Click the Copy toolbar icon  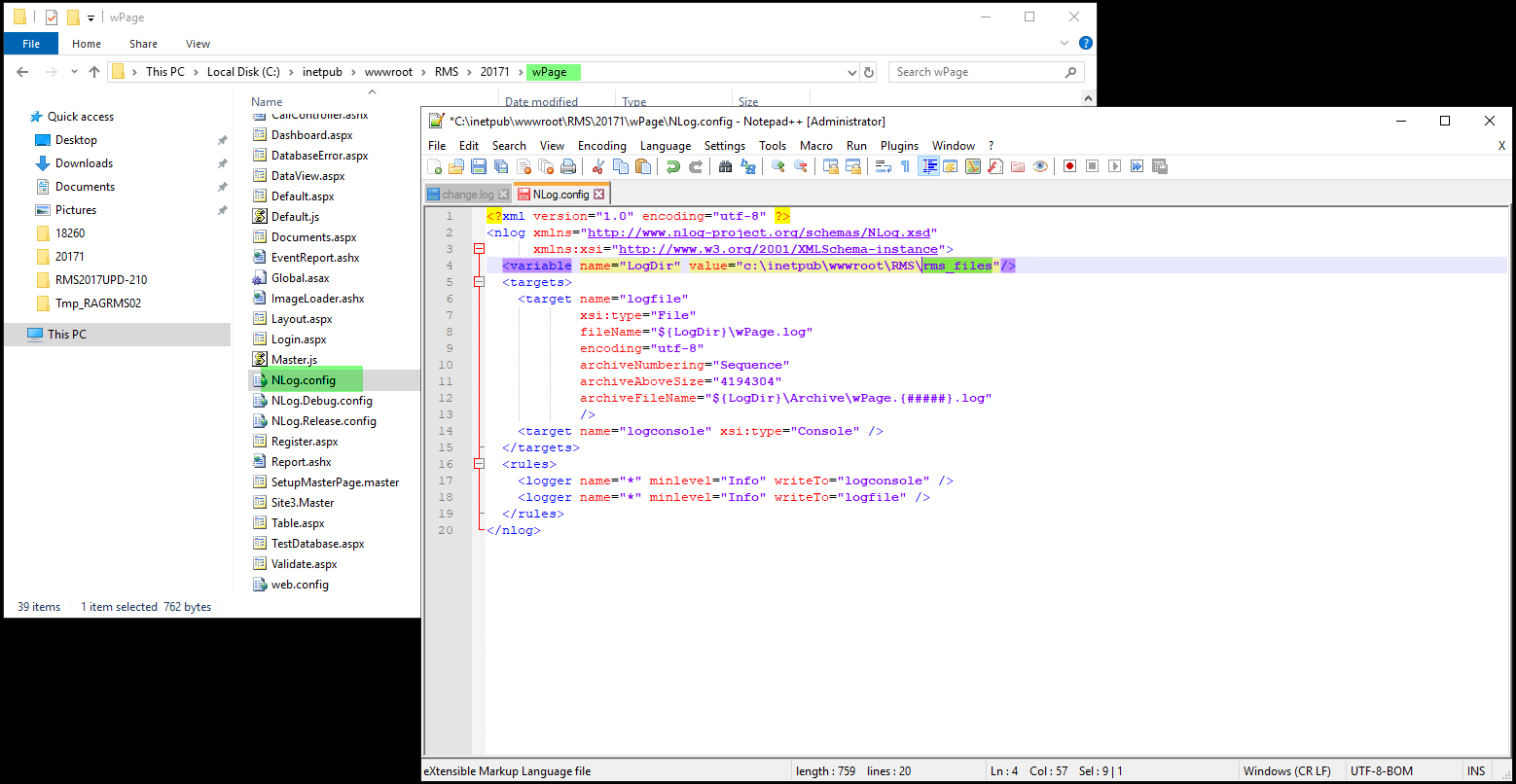click(621, 166)
